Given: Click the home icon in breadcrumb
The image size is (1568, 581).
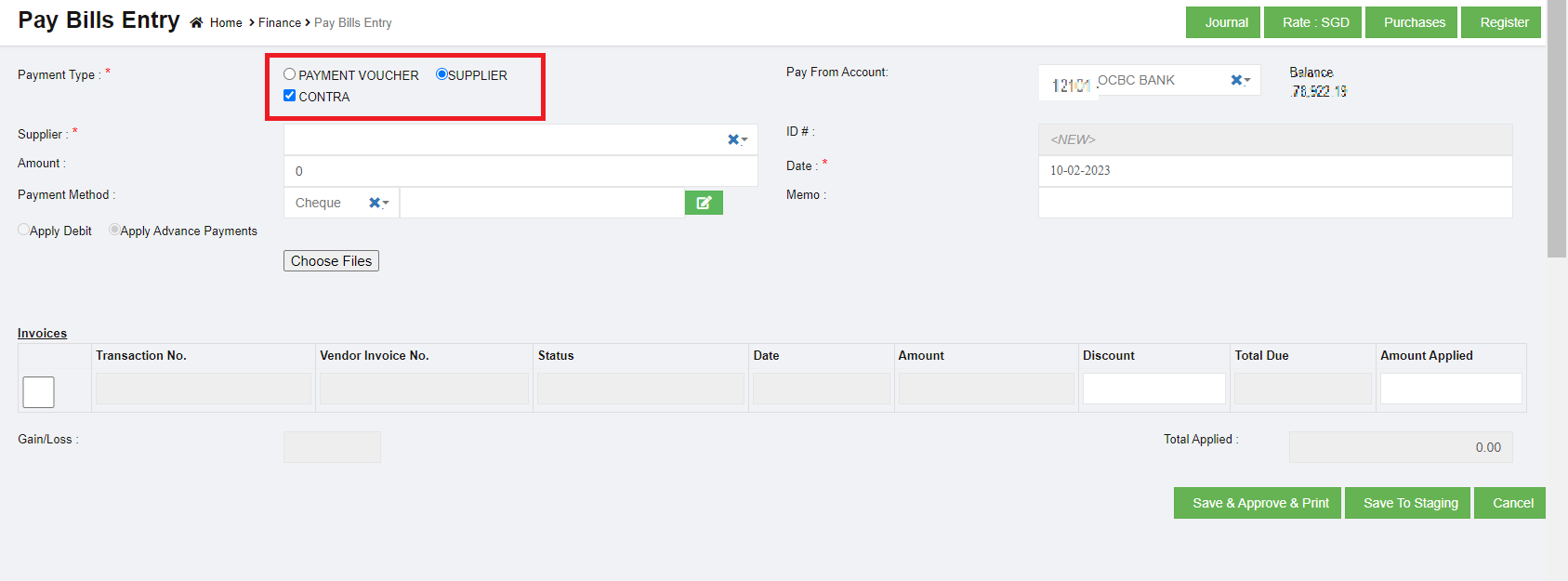Looking at the screenshot, I should click(196, 23).
